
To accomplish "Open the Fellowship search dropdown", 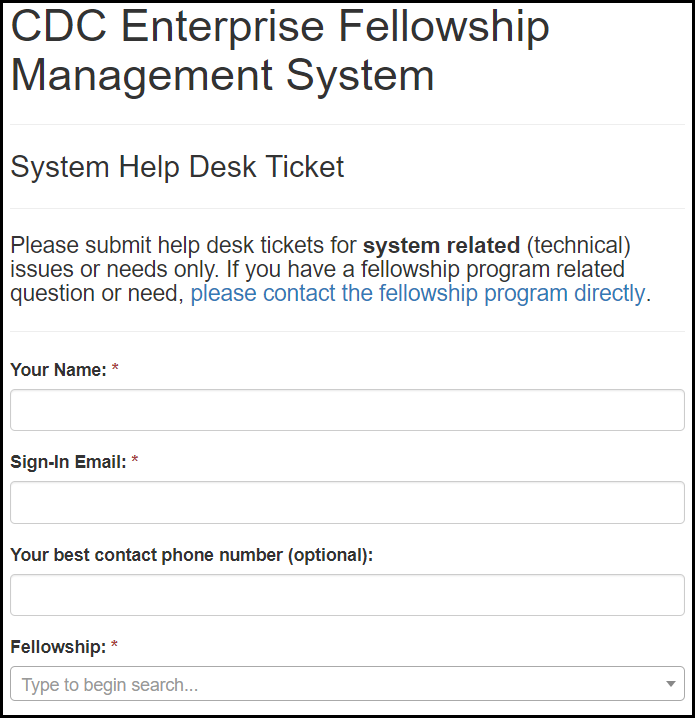I will [x=347, y=684].
